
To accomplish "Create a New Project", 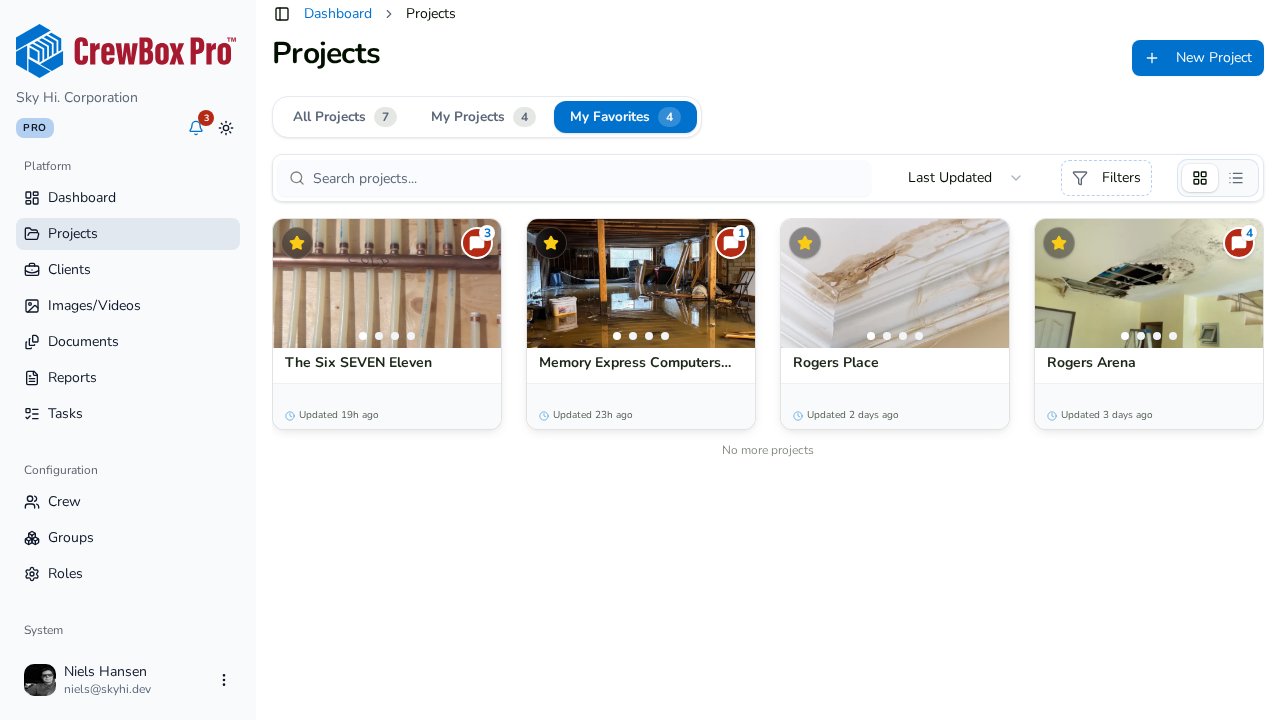I will click(1198, 58).
